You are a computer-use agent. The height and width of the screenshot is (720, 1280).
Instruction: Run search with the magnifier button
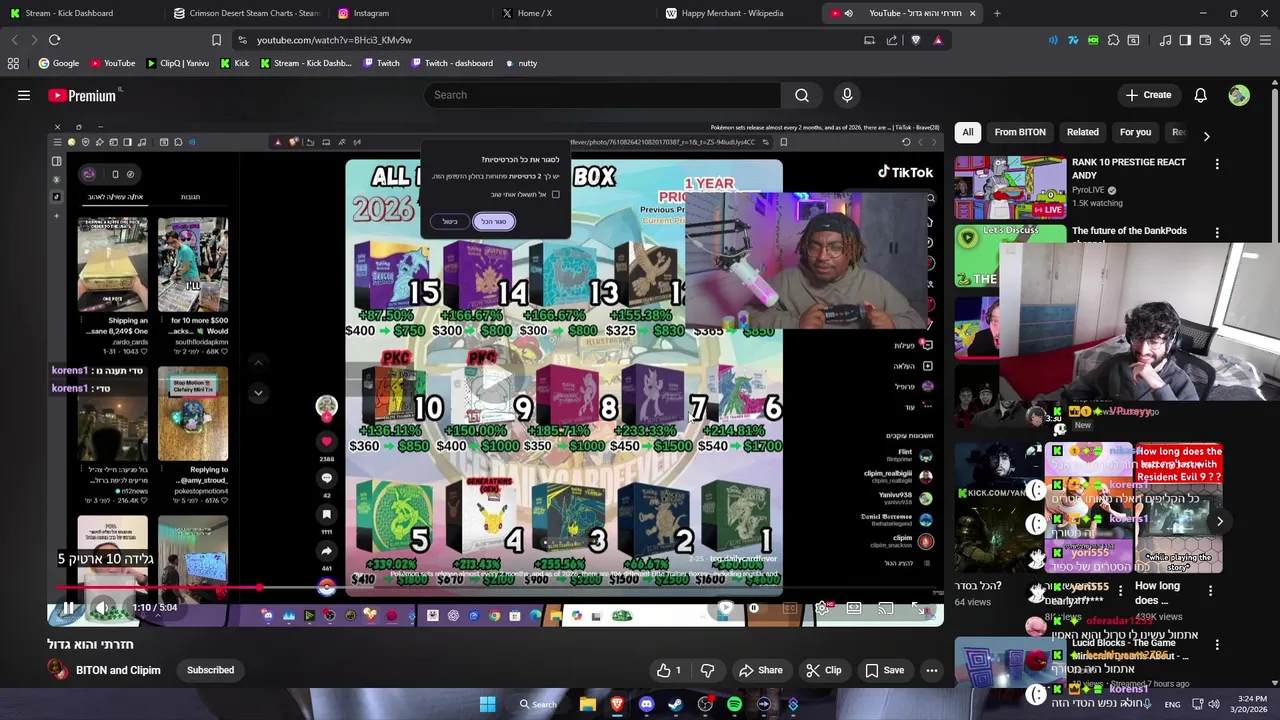[x=802, y=95]
